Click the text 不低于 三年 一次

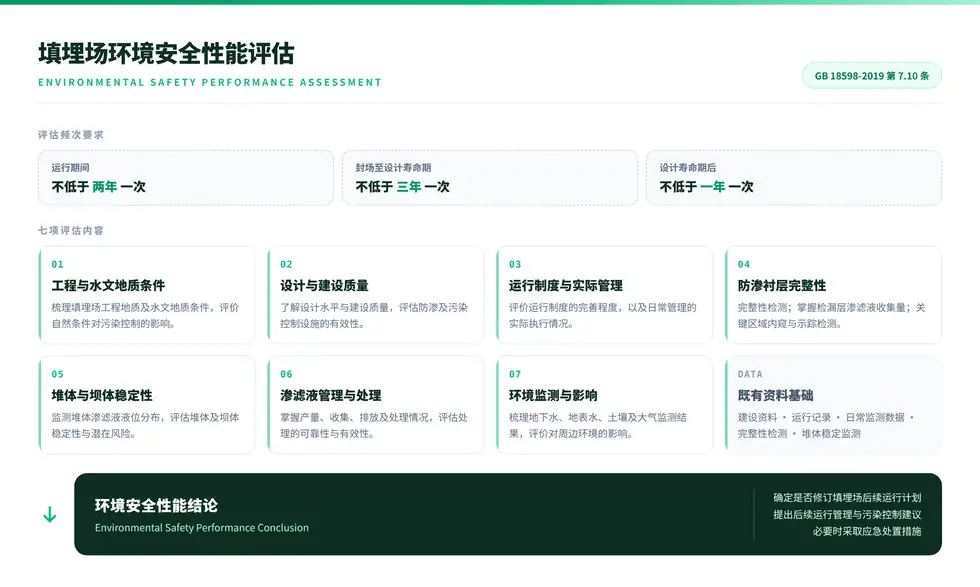[x=402, y=186]
